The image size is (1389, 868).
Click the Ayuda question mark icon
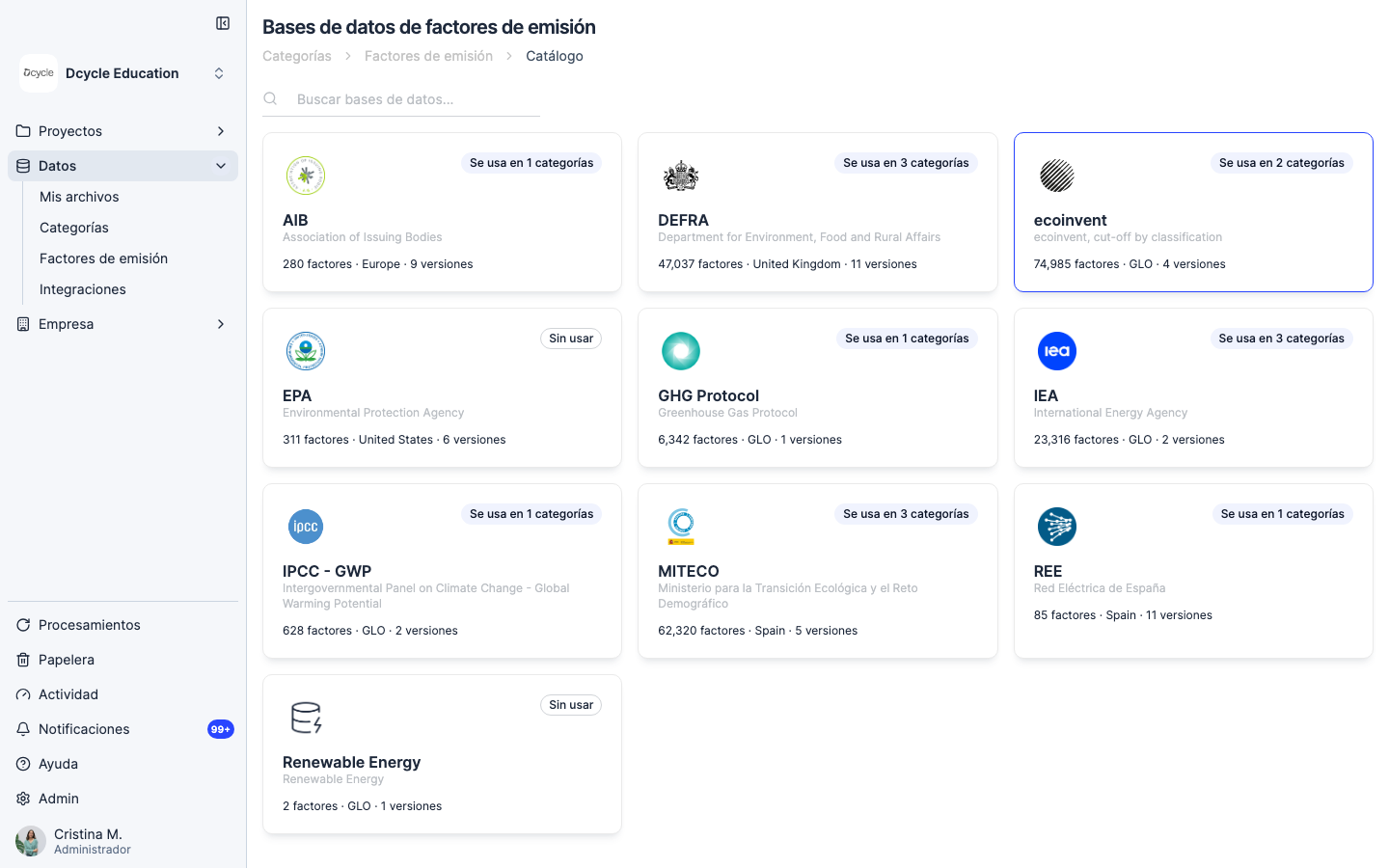(23, 764)
